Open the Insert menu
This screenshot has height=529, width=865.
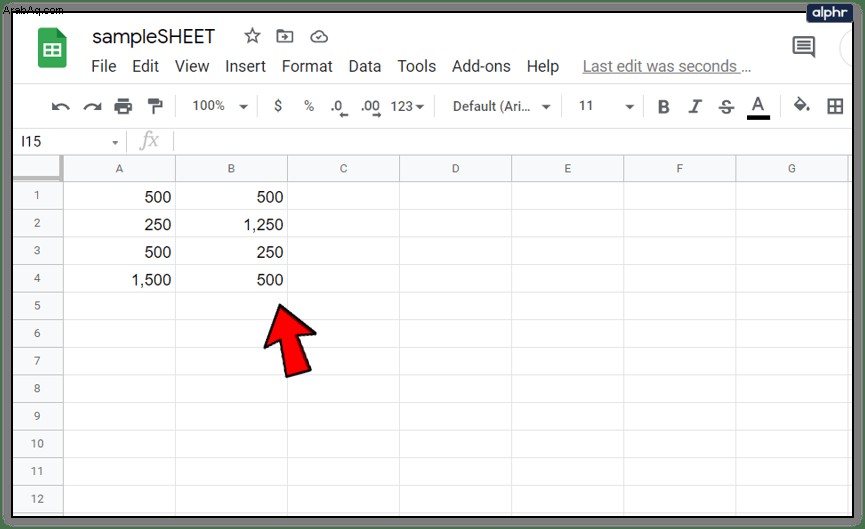click(x=245, y=66)
